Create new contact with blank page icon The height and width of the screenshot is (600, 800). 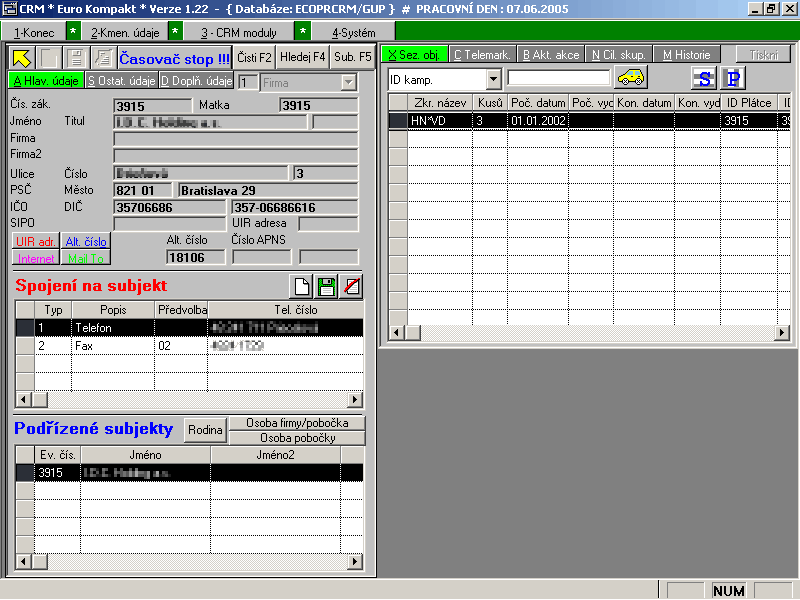(301, 286)
